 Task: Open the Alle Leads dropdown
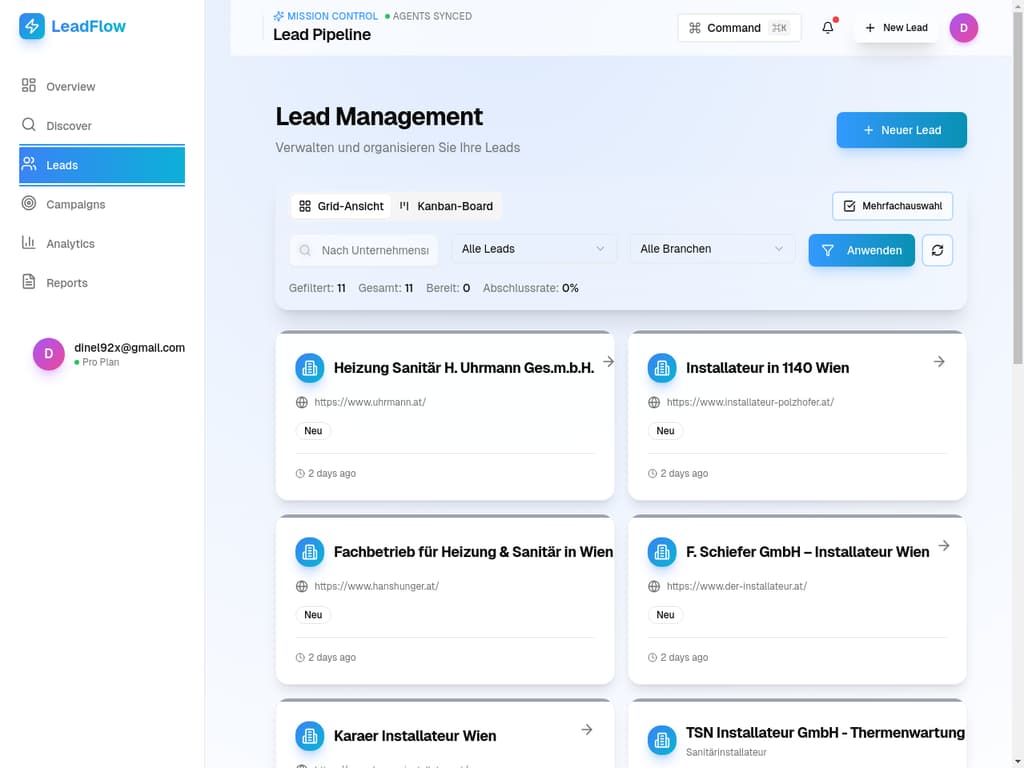pos(533,248)
